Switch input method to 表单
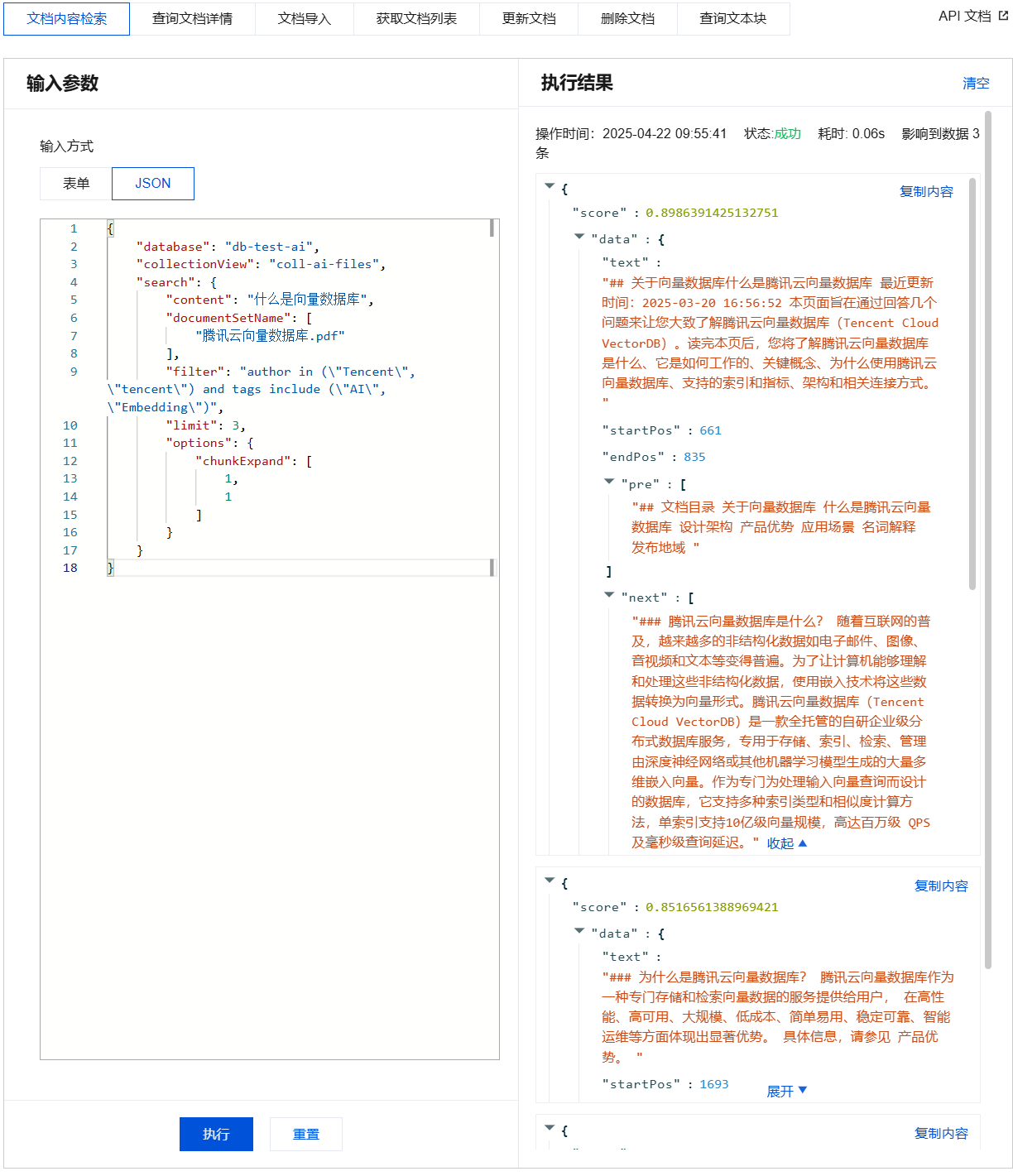 click(x=76, y=184)
